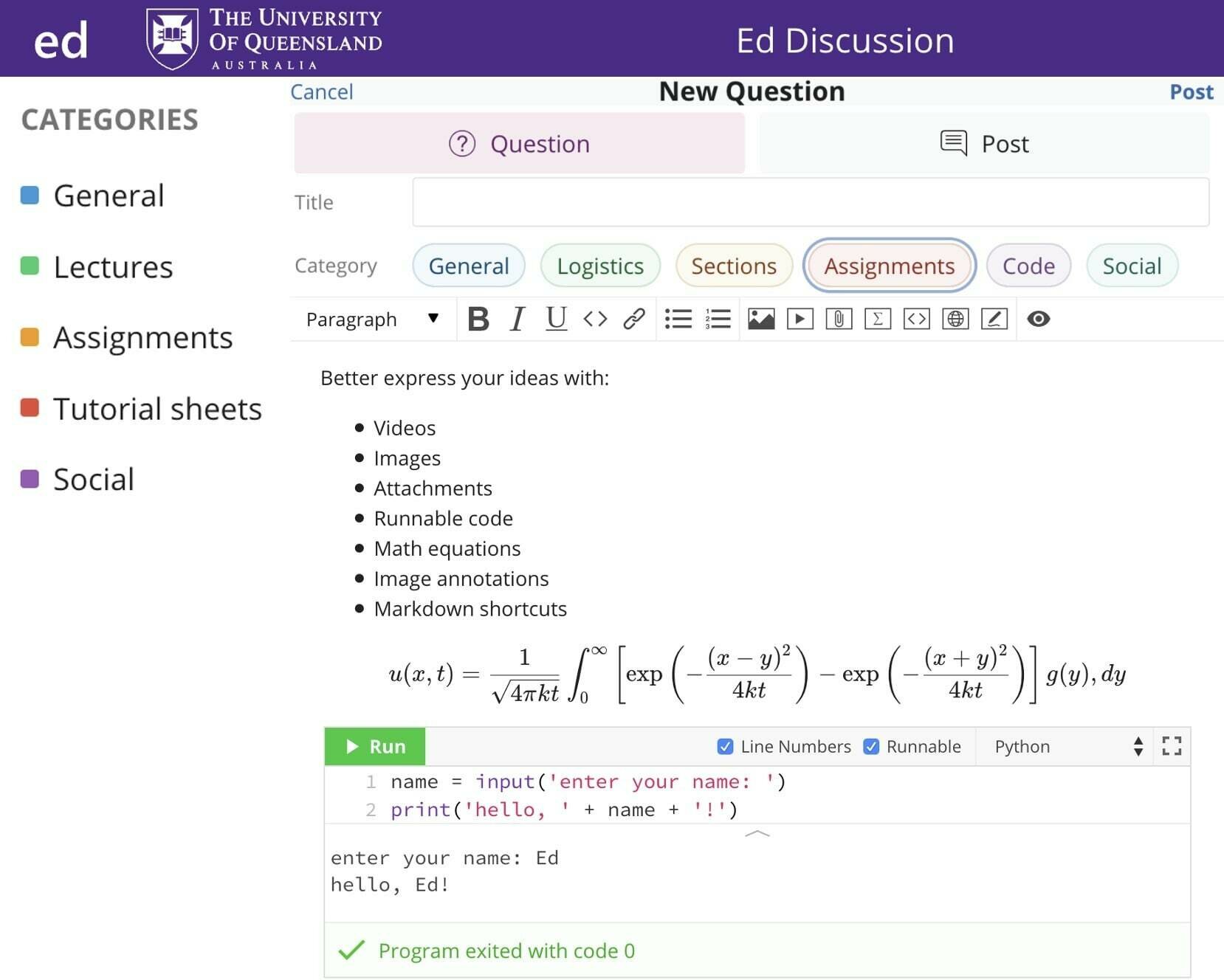Viewport: 1224px width, 980px height.
Task: Choose the Assignments category pill
Action: point(890,266)
